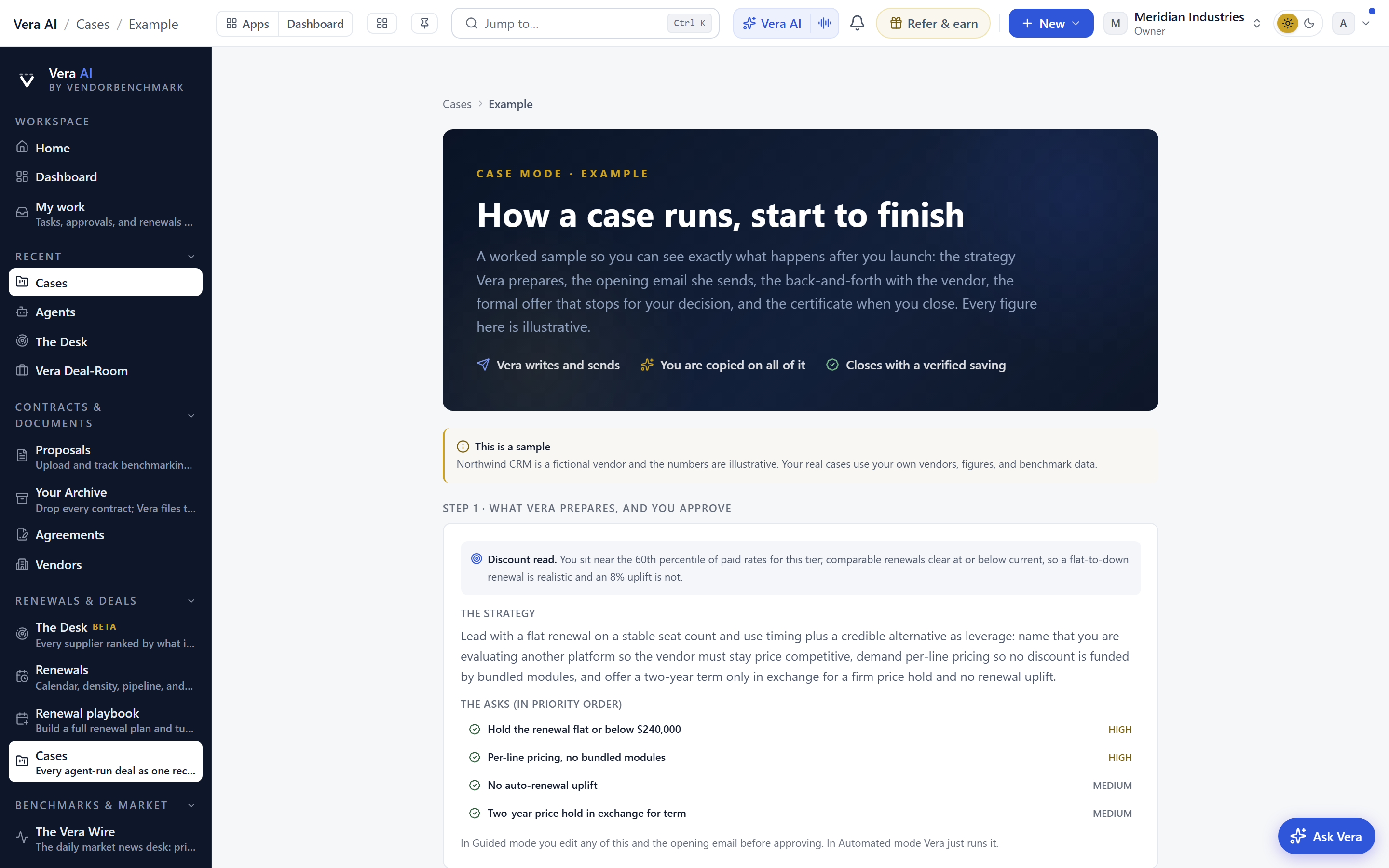
Task: Click the Vera AI logo in sidebar
Action: (x=27, y=80)
